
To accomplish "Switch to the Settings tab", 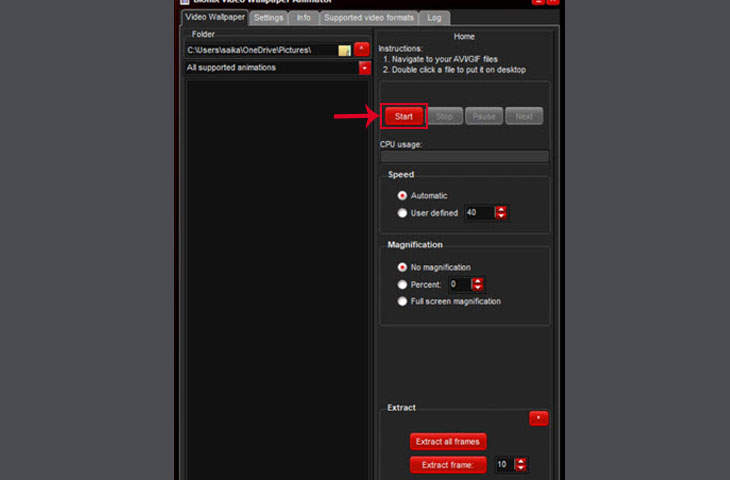I will [x=268, y=18].
